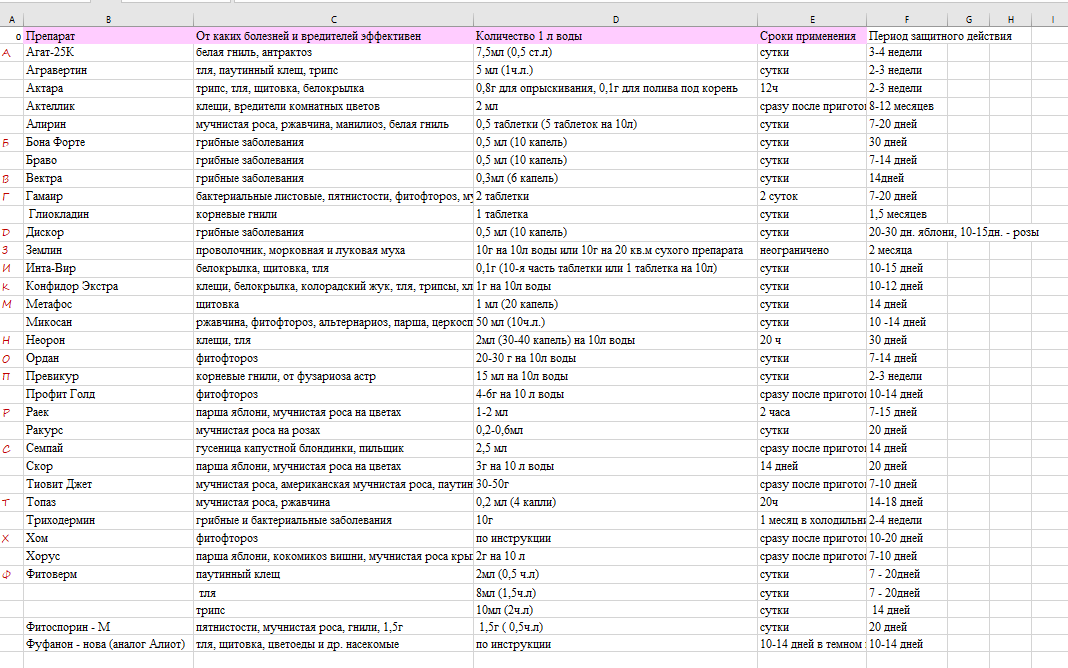Screen dimensions: 1068x668
Task: Click 'гусеница капустной блондинки, пильщик' cell
Action: (x=333, y=449)
